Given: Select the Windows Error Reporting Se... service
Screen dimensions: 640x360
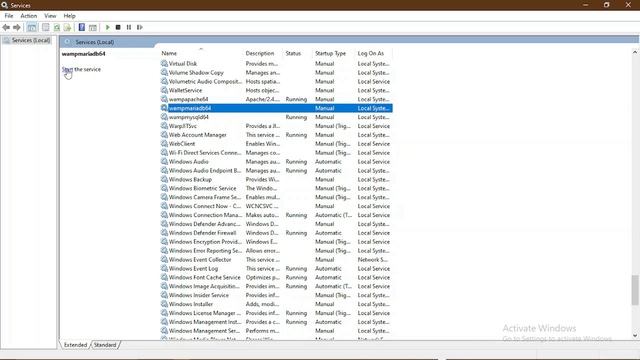Looking at the screenshot, I should 205,251.
